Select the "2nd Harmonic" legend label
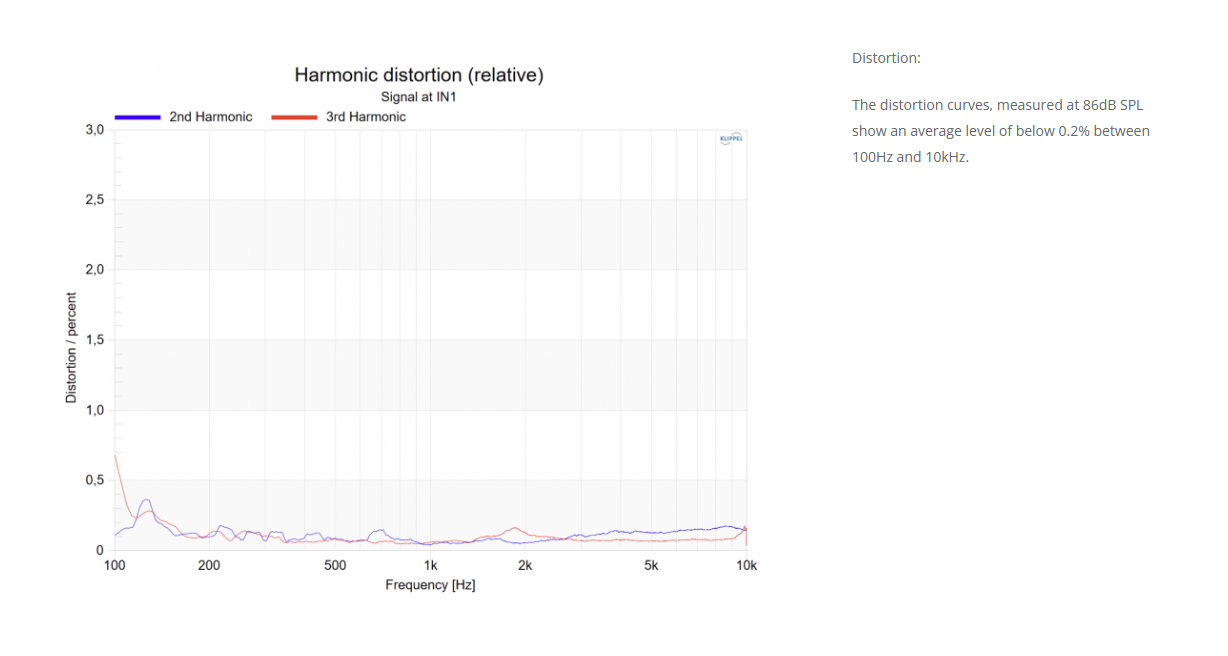Screen dimensions: 1228x656 (x=210, y=117)
